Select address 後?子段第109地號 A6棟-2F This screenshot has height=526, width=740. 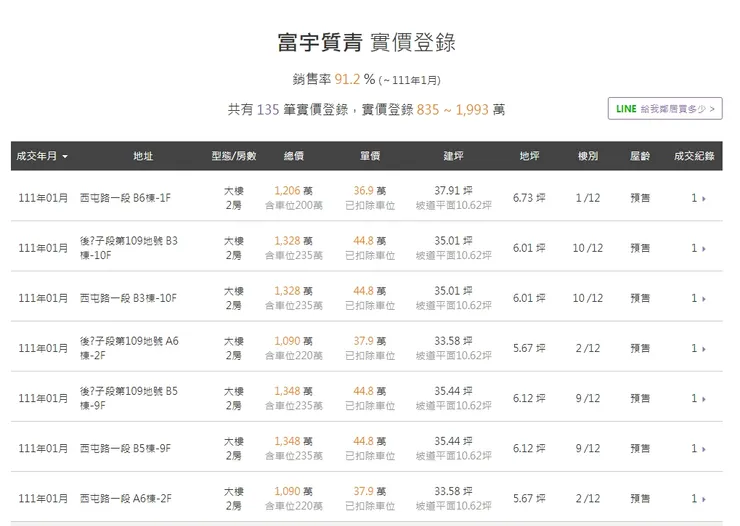[129, 348]
